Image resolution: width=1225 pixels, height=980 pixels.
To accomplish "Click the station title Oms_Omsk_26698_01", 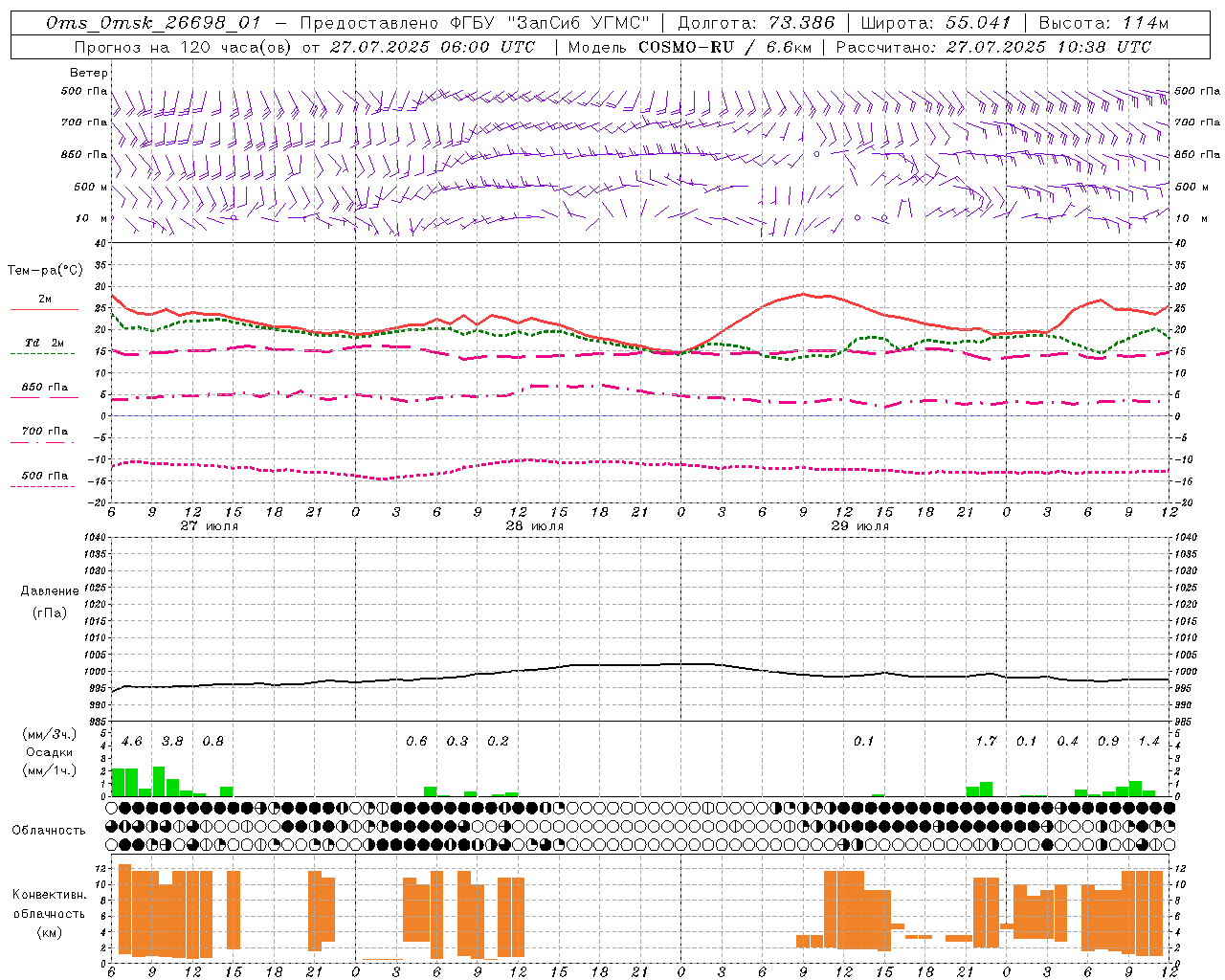I will (153, 23).
